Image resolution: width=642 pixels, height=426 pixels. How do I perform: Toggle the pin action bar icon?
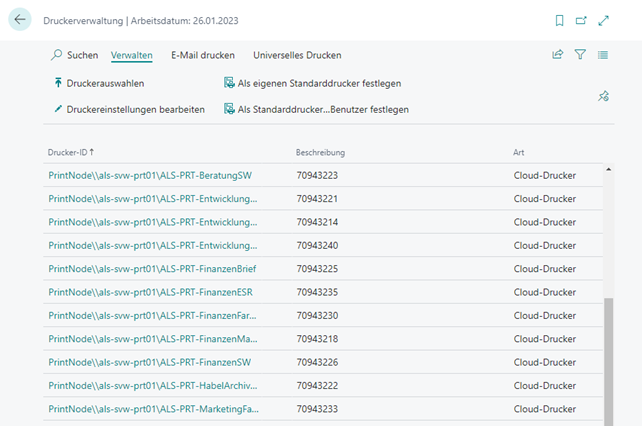click(603, 96)
